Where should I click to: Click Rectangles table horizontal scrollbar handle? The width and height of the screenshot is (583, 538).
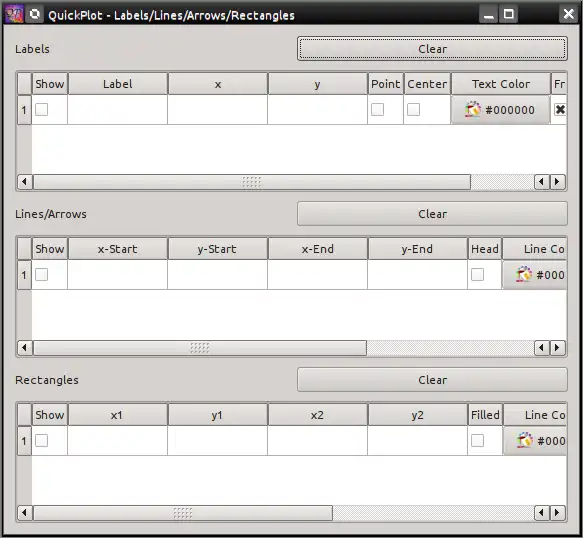tap(183, 513)
